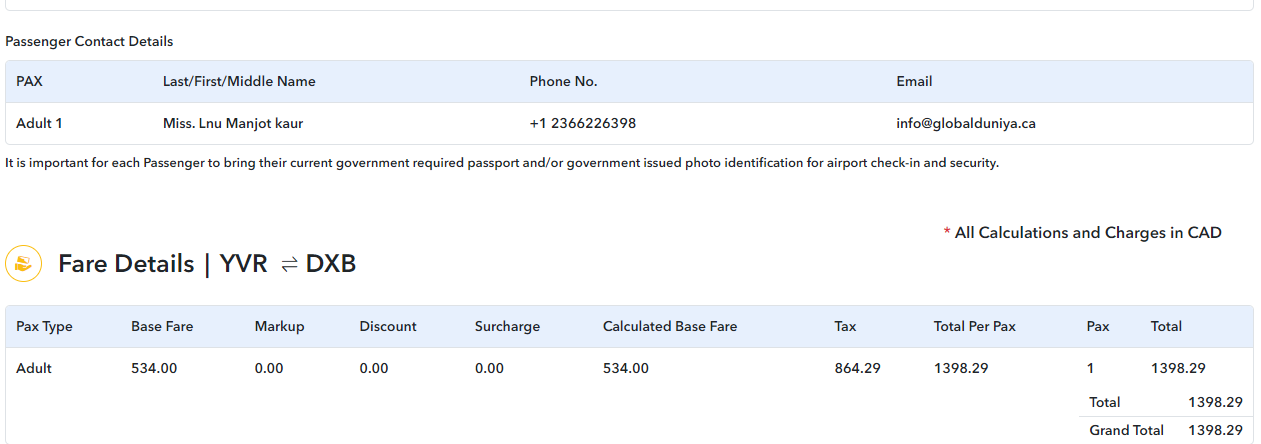This screenshot has width=1261, height=444.
Task: Click the Last/First/Middle Name column header
Action: (x=239, y=81)
